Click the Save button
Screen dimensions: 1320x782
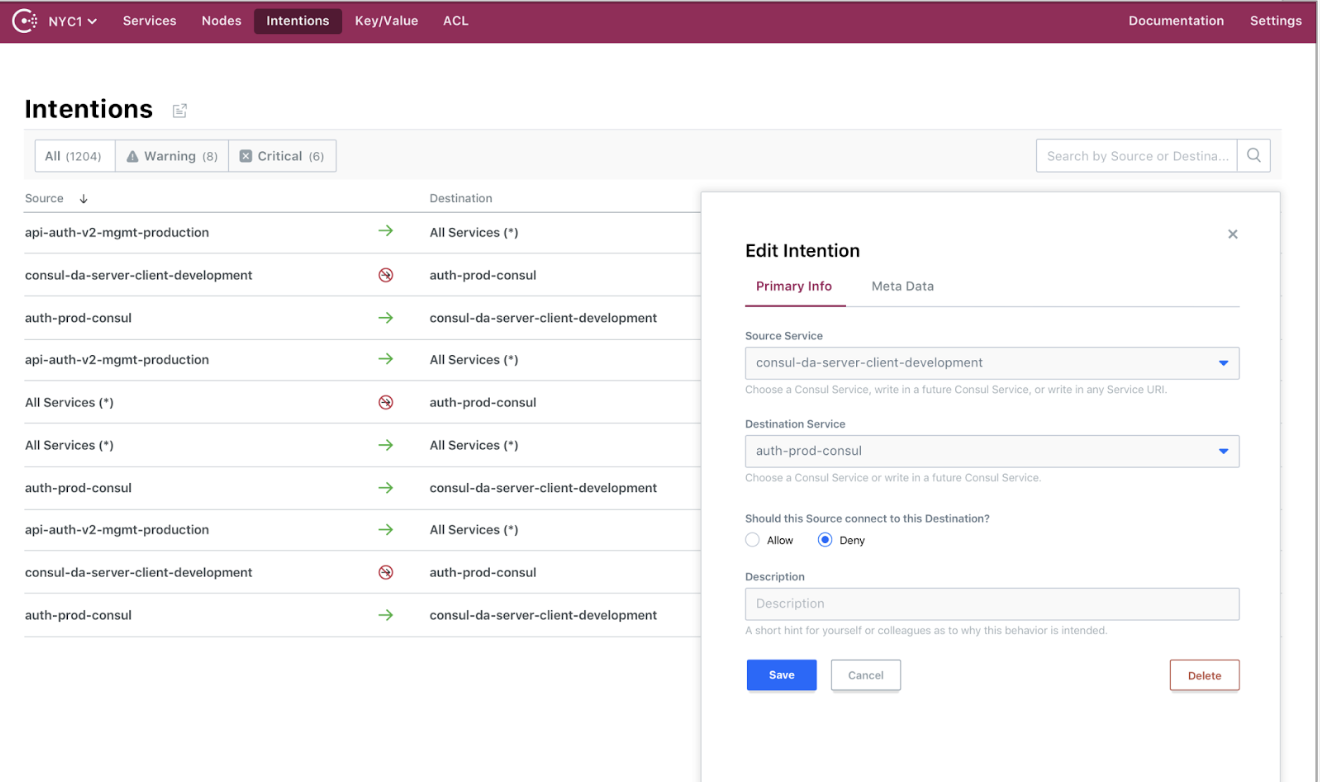(x=781, y=675)
